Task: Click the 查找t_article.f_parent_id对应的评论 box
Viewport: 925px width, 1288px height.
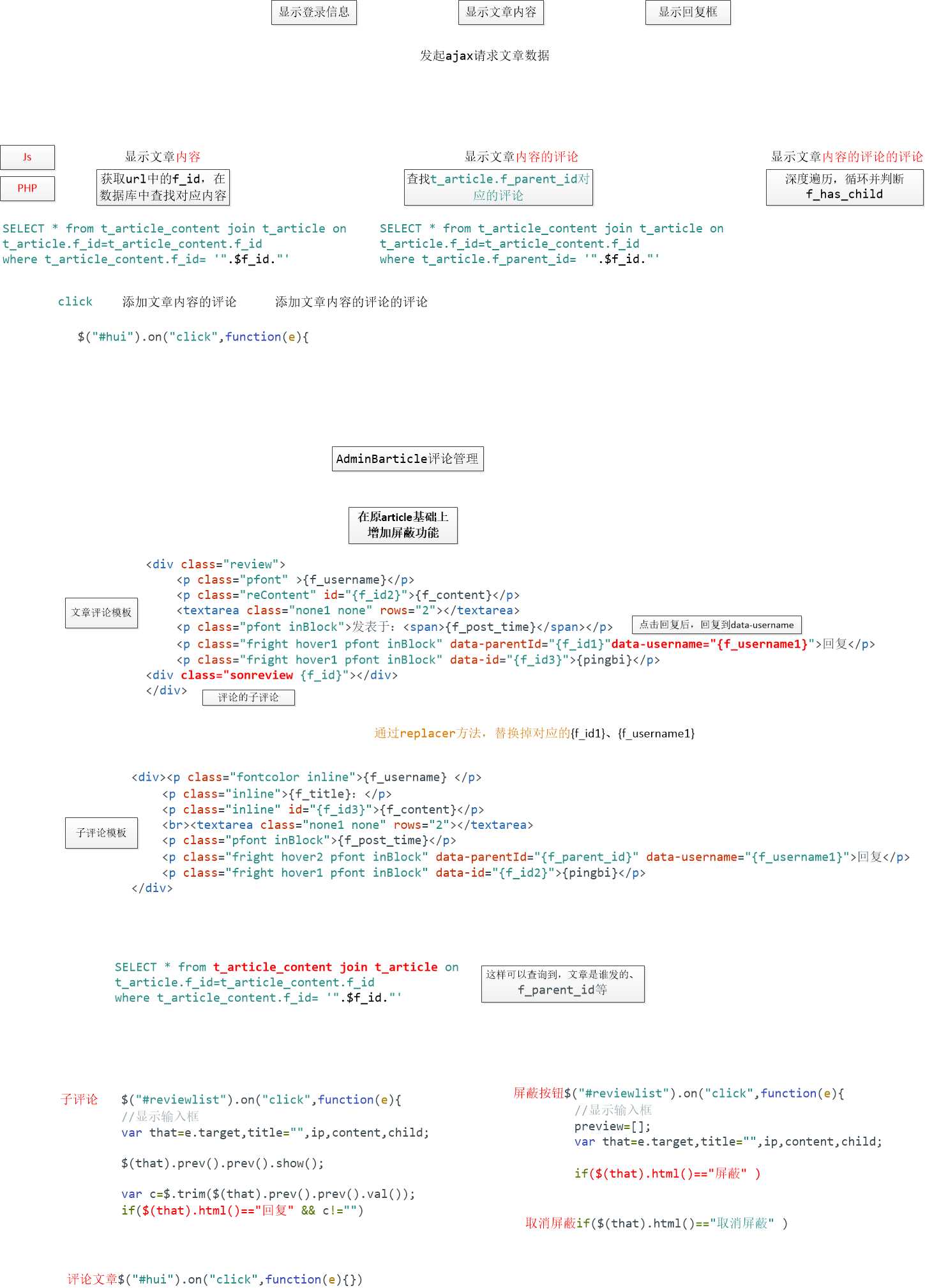Action: [499, 187]
